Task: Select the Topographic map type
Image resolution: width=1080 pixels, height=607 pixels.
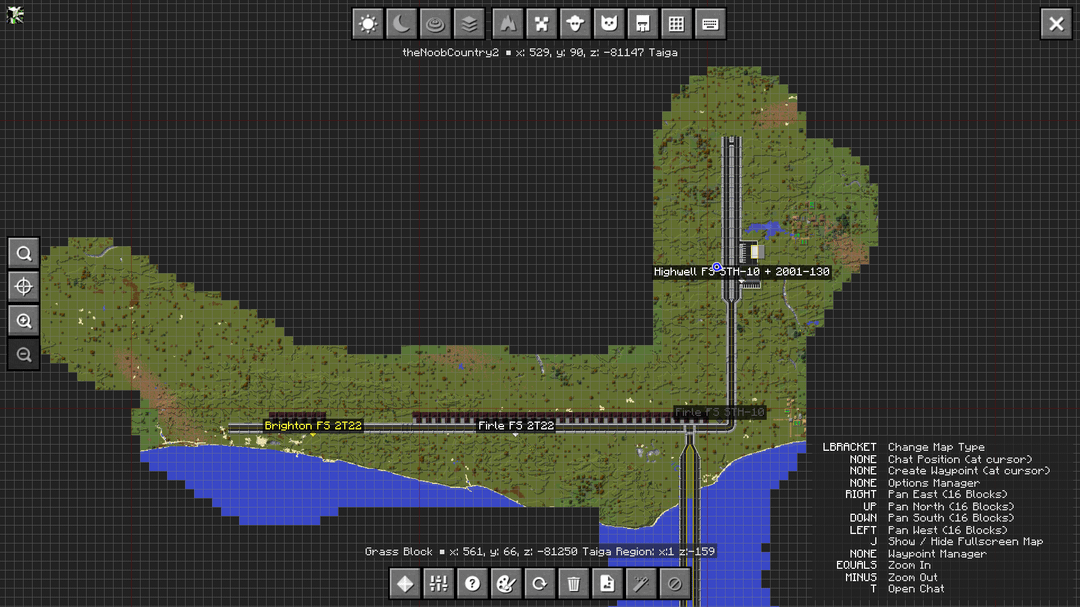Action: [435, 24]
